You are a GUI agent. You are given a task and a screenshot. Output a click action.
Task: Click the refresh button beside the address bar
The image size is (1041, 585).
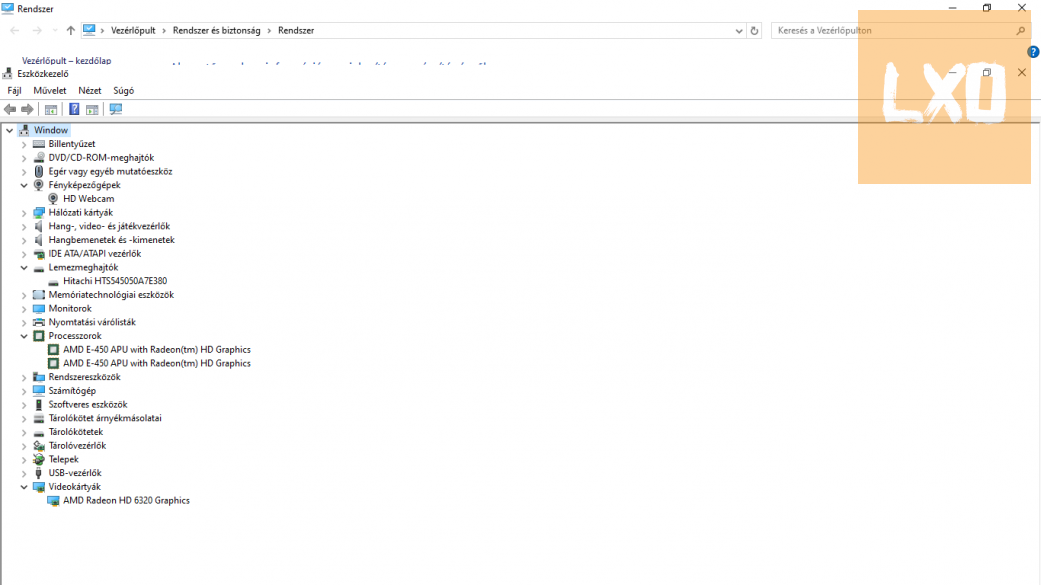[754, 31]
